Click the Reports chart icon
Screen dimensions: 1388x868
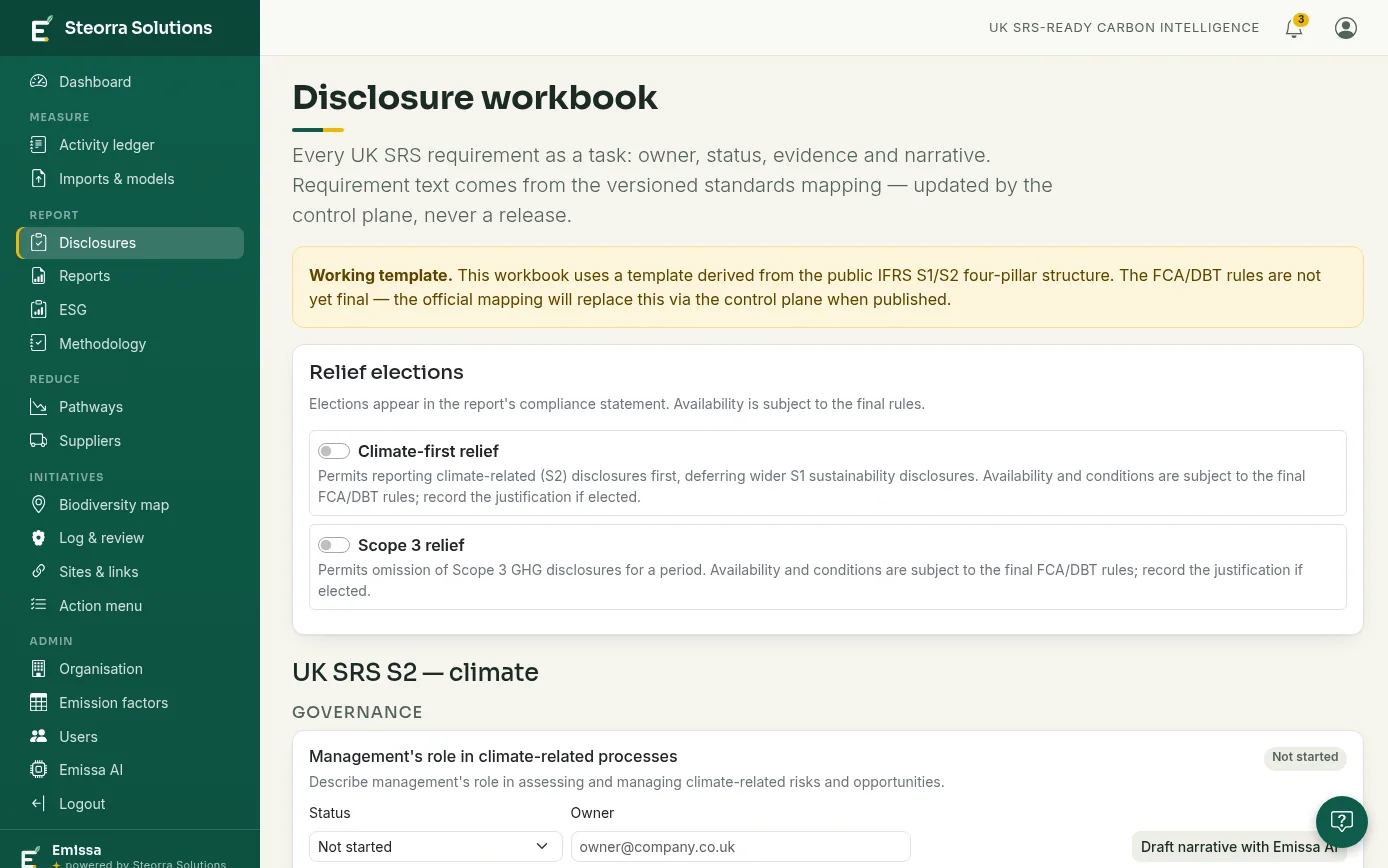[x=38, y=276]
